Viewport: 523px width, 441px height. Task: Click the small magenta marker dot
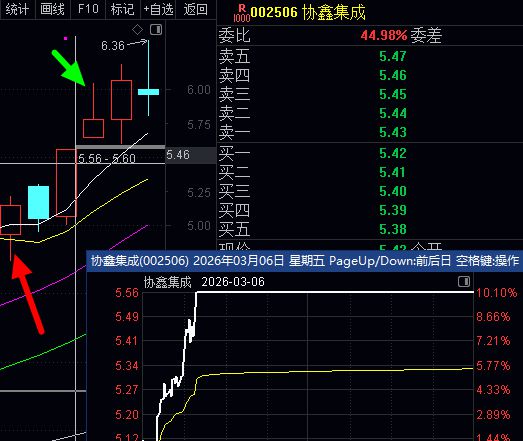[66, 39]
